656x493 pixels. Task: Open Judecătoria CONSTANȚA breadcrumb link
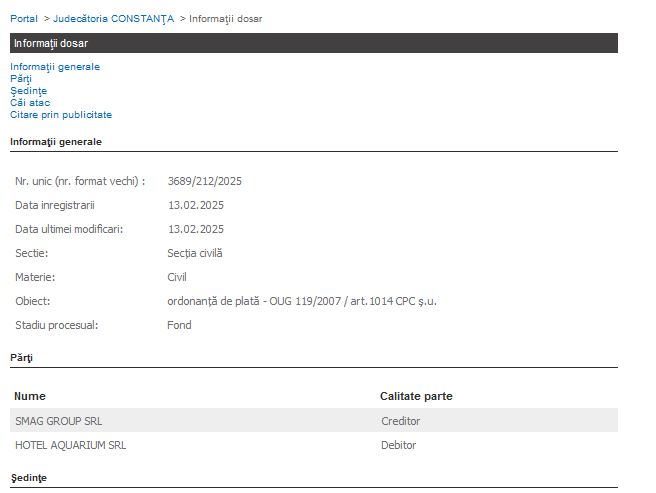point(113,19)
